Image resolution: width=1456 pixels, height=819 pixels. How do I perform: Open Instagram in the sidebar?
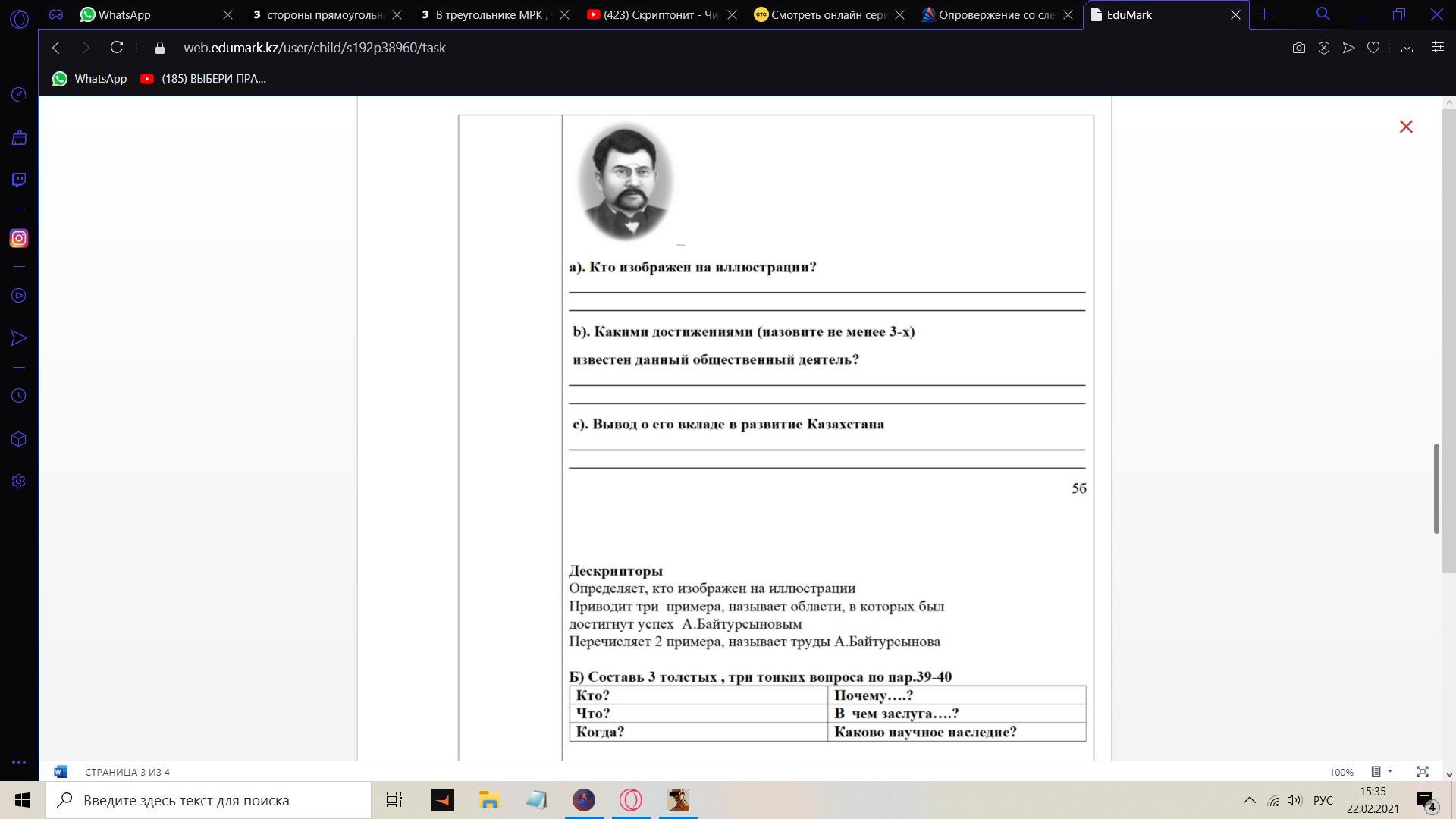19,238
